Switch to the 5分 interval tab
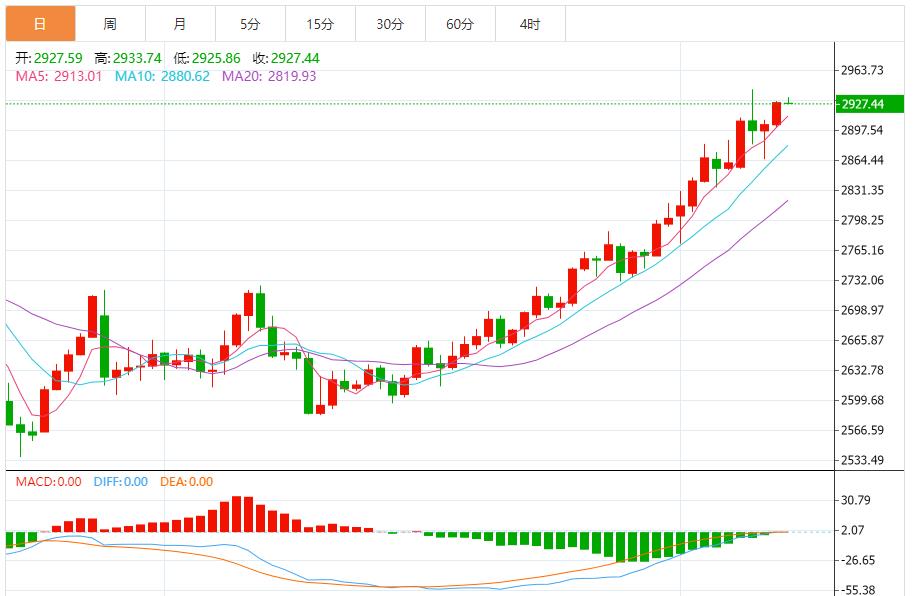The width and height of the screenshot is (914, 596). (x=250, y=24)
